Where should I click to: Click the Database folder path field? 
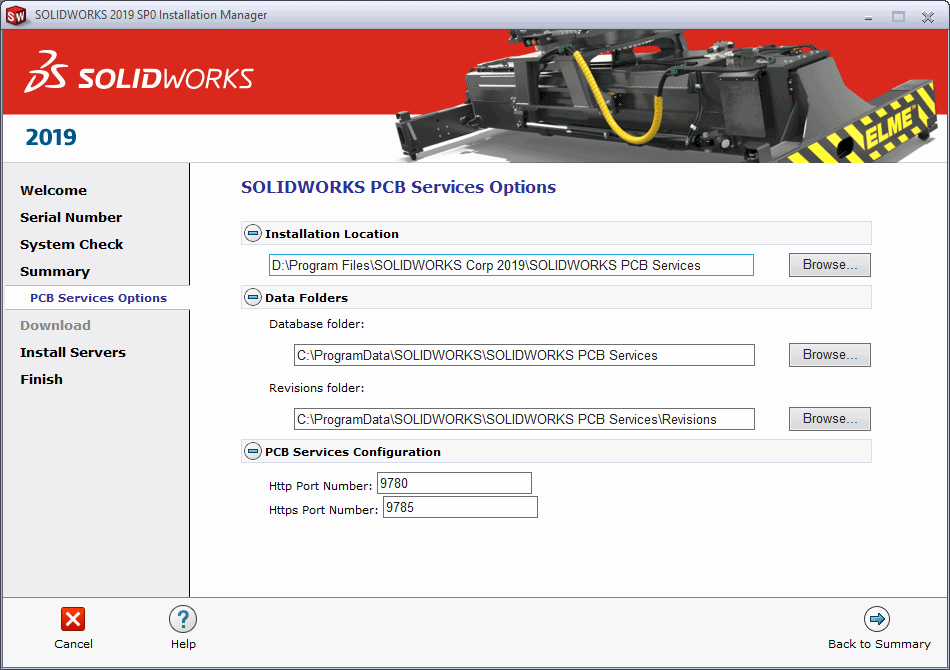(524, 355)
